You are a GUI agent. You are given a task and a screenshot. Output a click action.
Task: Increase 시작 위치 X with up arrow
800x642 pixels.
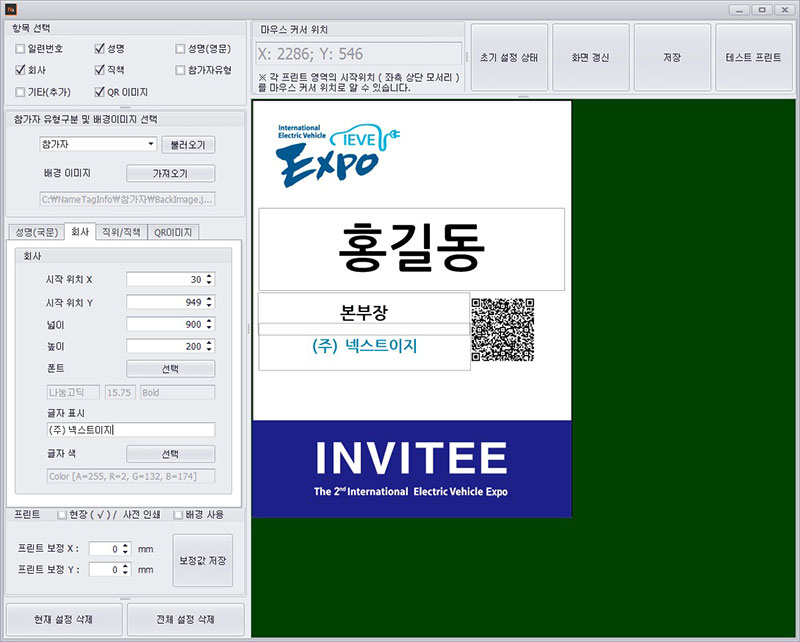[209, 276]
